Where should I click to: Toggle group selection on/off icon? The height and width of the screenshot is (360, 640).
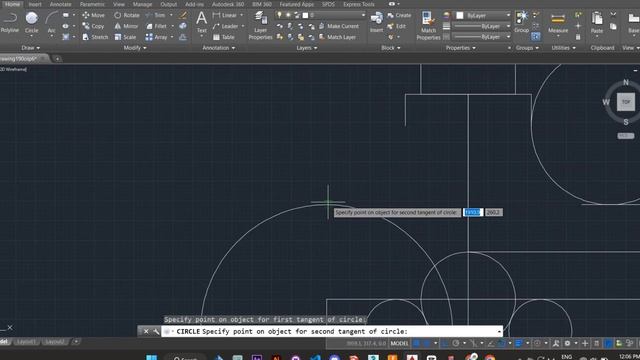tap(536, 37)
